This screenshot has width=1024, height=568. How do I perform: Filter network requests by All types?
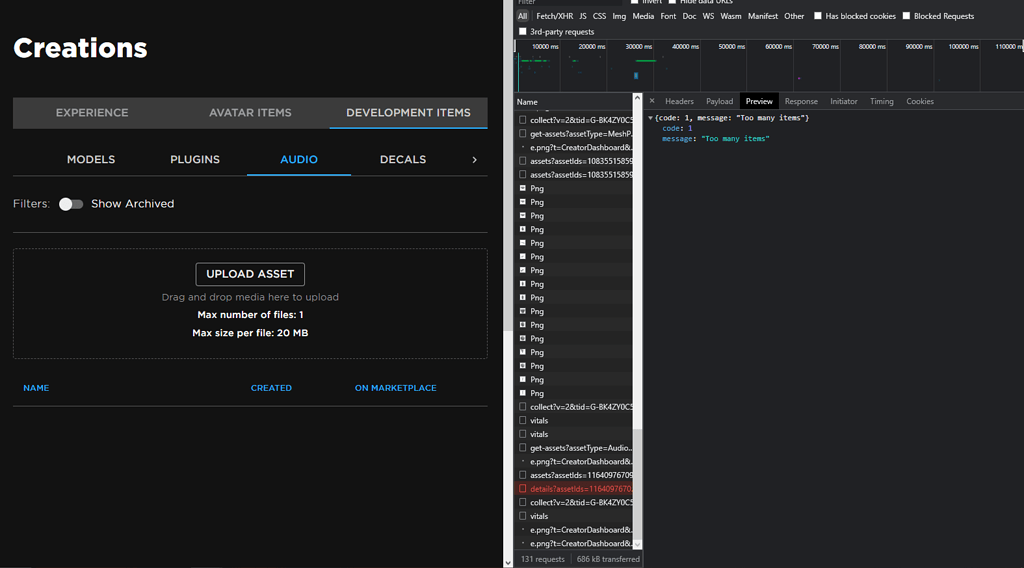pos(522,16)
